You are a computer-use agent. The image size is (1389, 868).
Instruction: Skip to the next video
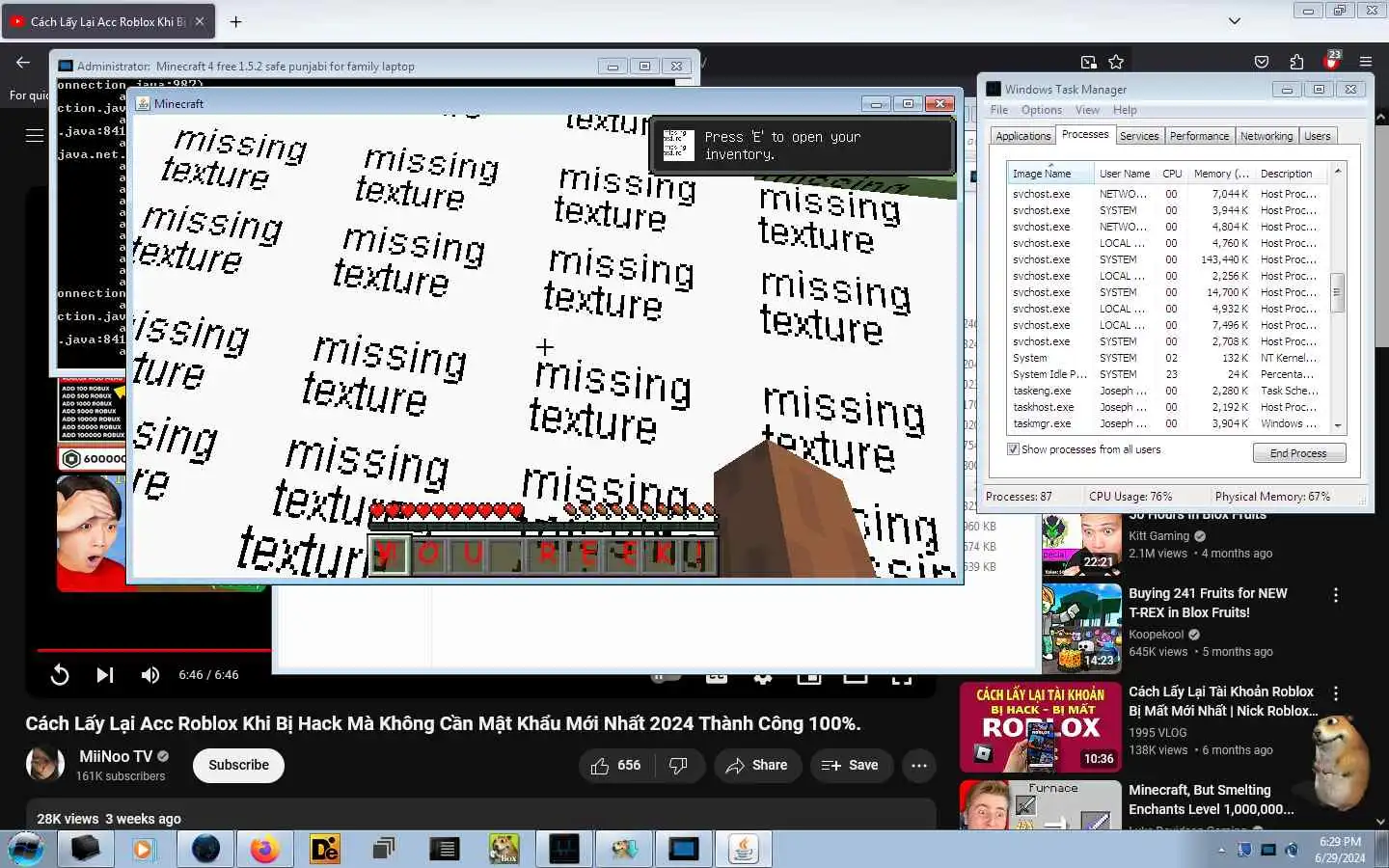pos(105,675)
